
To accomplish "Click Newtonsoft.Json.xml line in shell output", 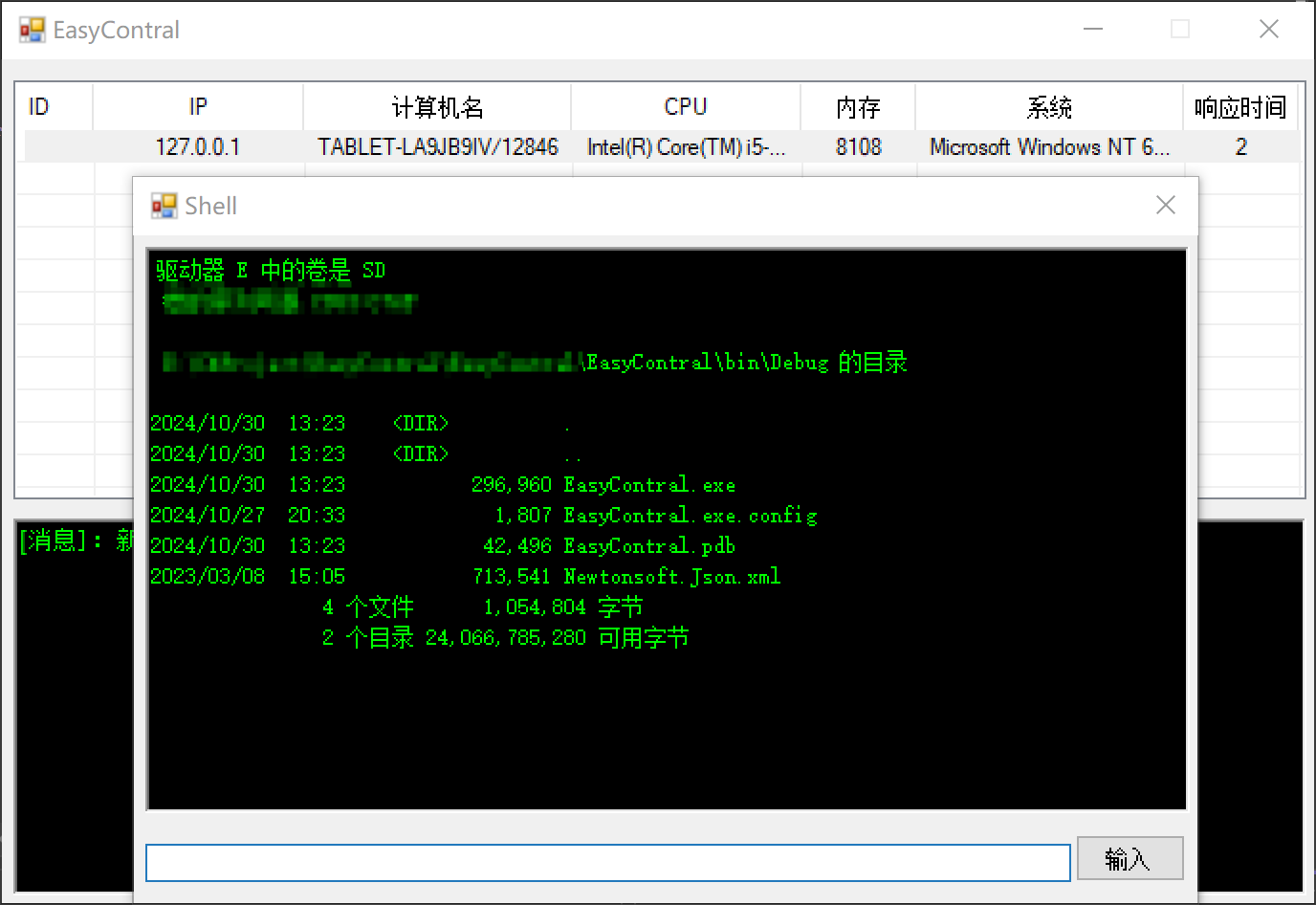I will 466,576.
